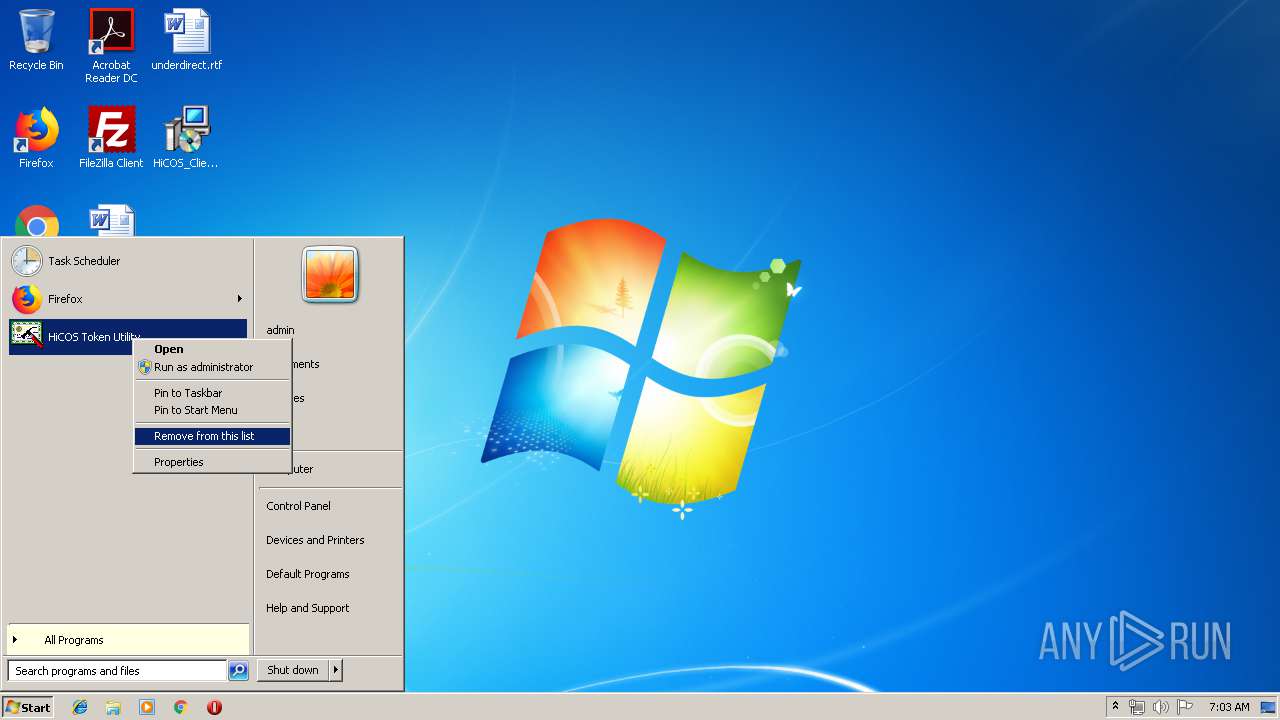Click the Shut down button
The image size is (1280, 720).
[x=293, y=670]
